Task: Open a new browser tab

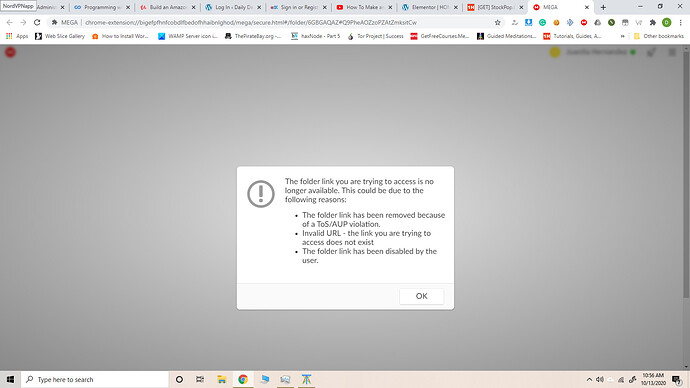Action: [x=603, y=7]
